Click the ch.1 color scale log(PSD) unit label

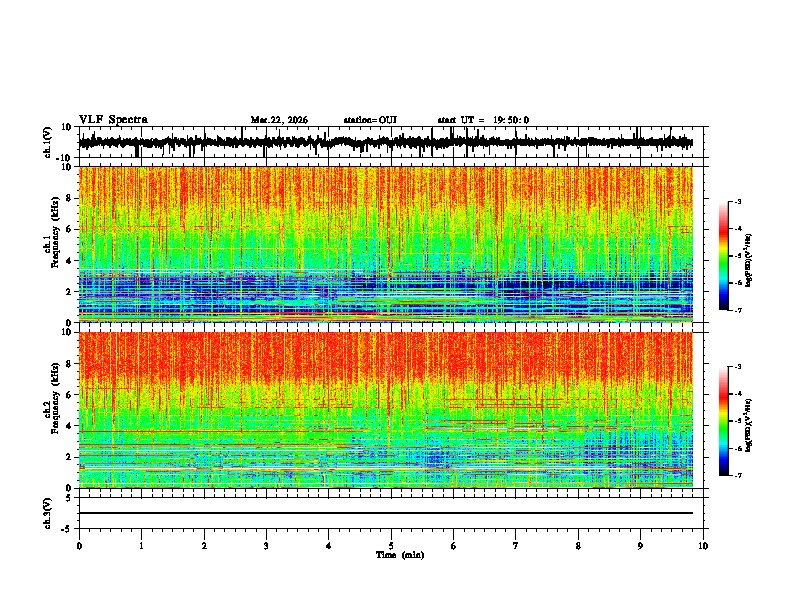point(749,261)
